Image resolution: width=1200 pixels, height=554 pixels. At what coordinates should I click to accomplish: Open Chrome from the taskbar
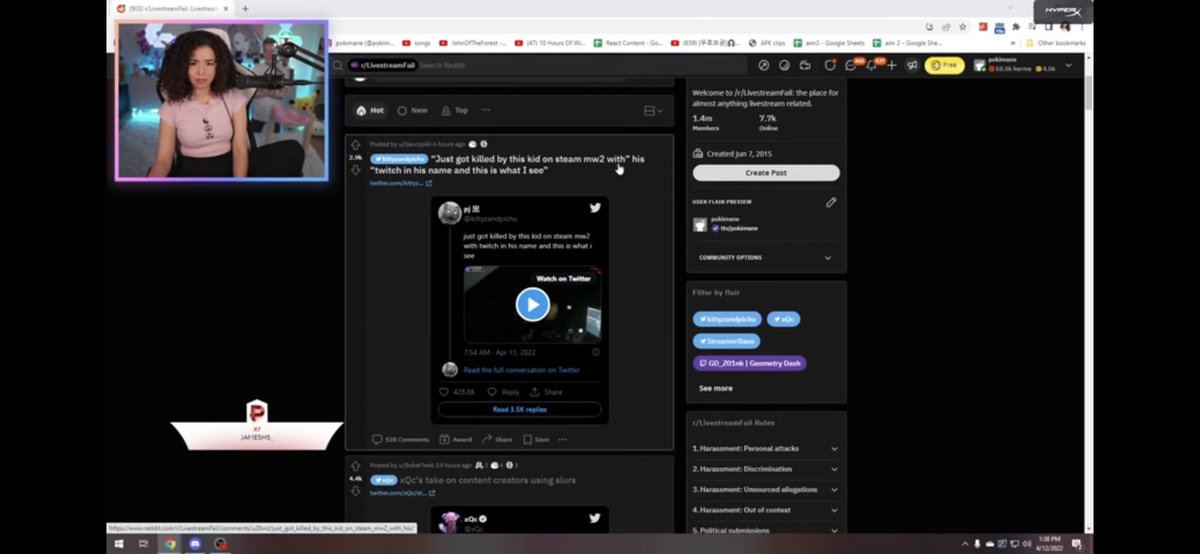point(169,544)
